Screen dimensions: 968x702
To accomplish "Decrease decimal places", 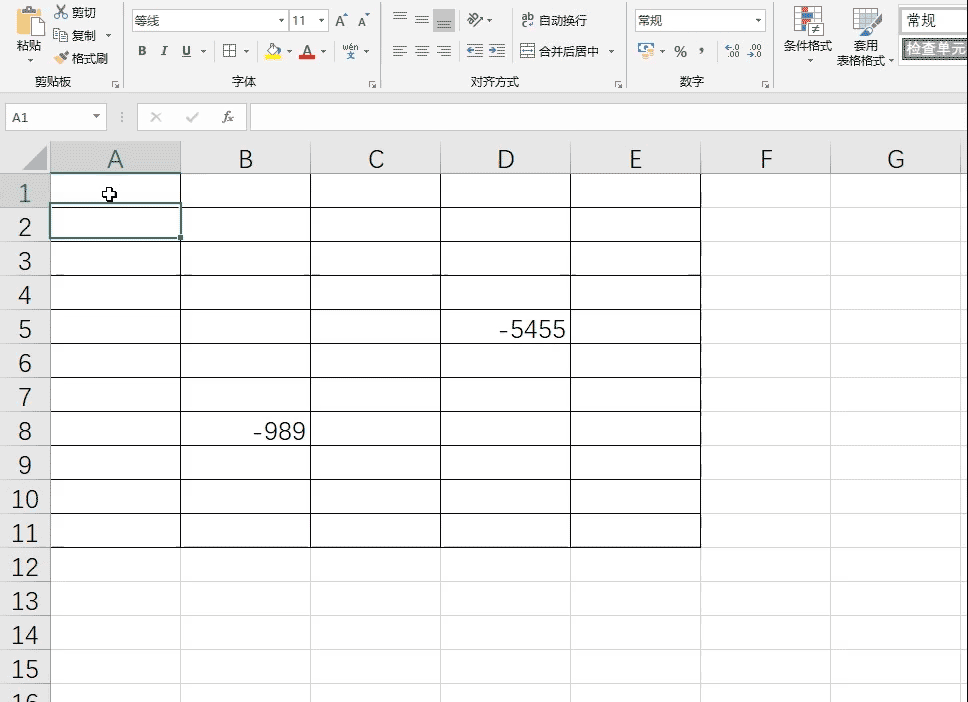I will (x=754, y=51).
